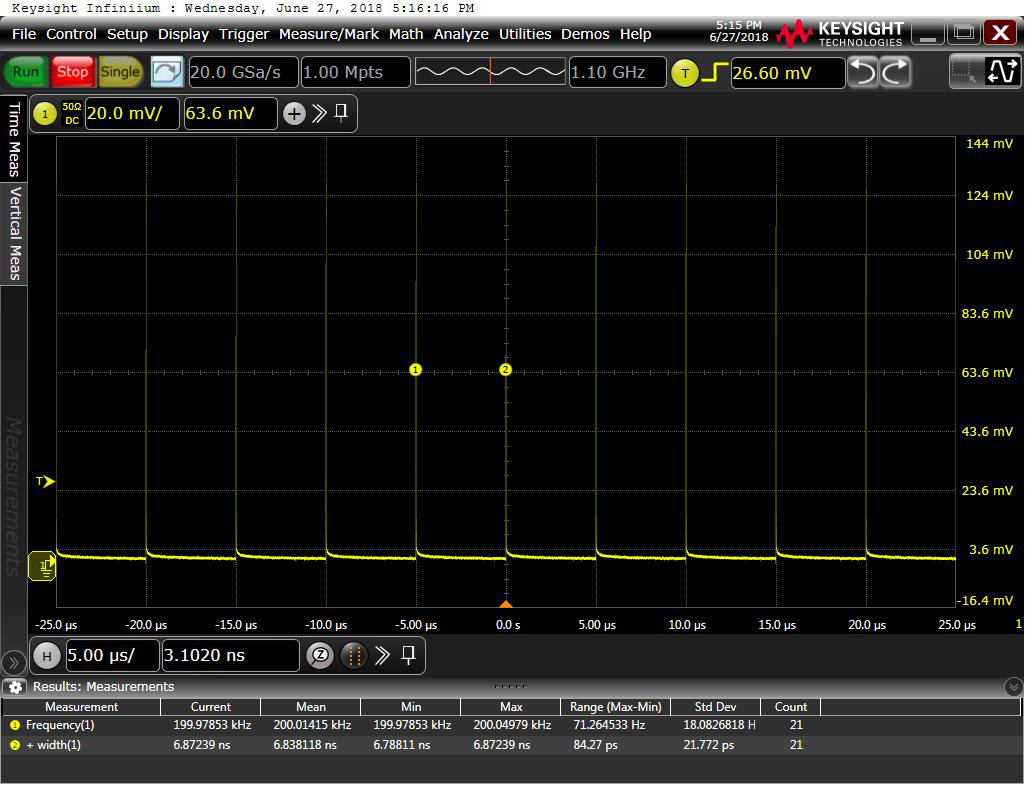Open the Measure/Mark menu

[x=328, y=34]
